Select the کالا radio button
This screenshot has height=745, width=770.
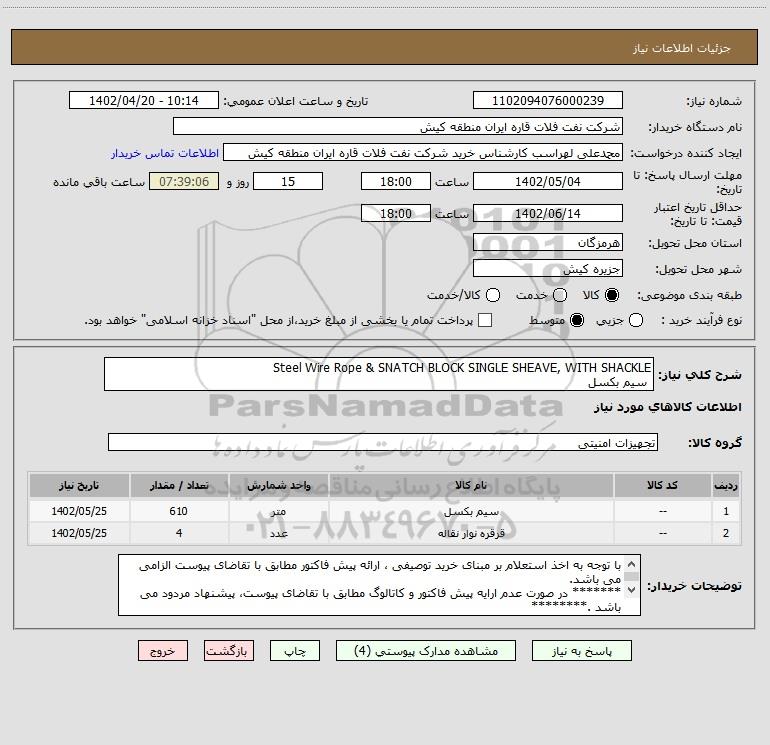coord(612,295)
